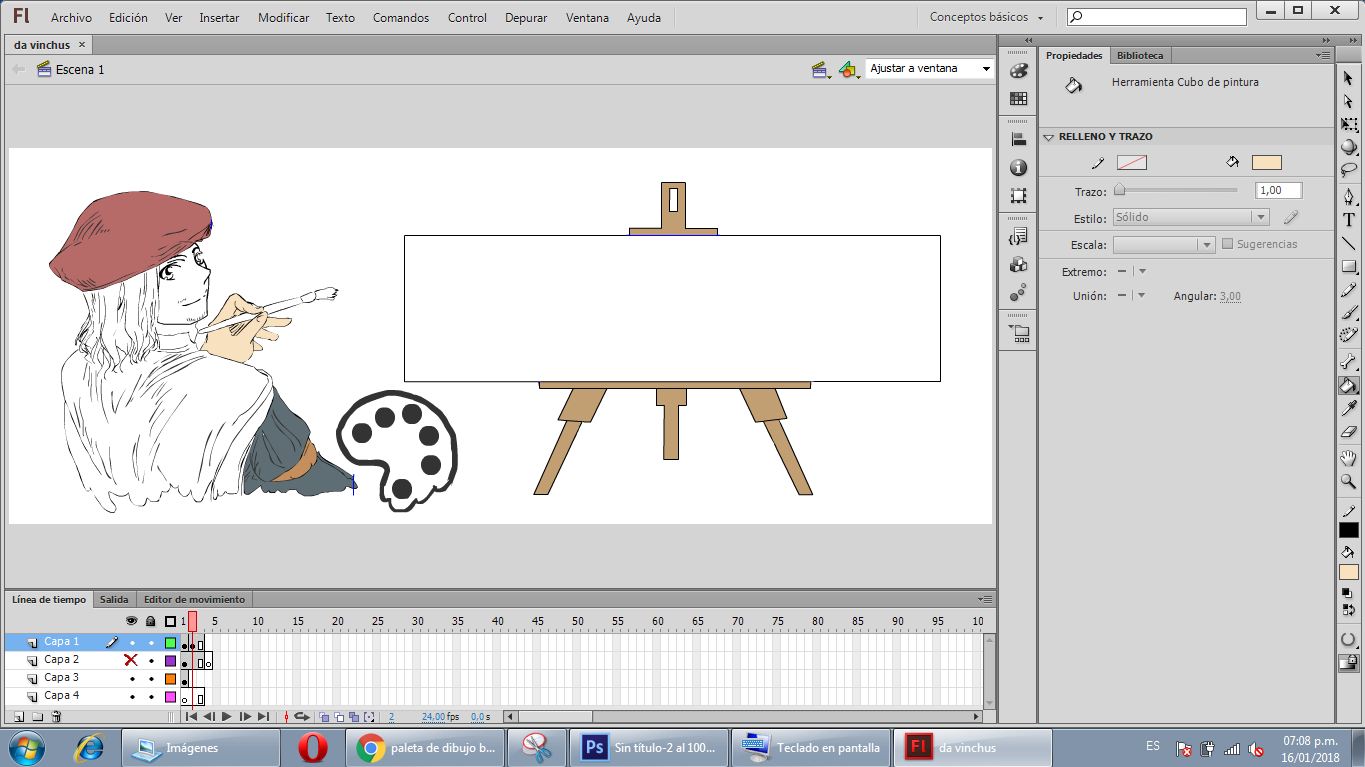Open the Conceptos básicos workspace dropdown
Viewport: 1365px width, 767px height.
986,17
